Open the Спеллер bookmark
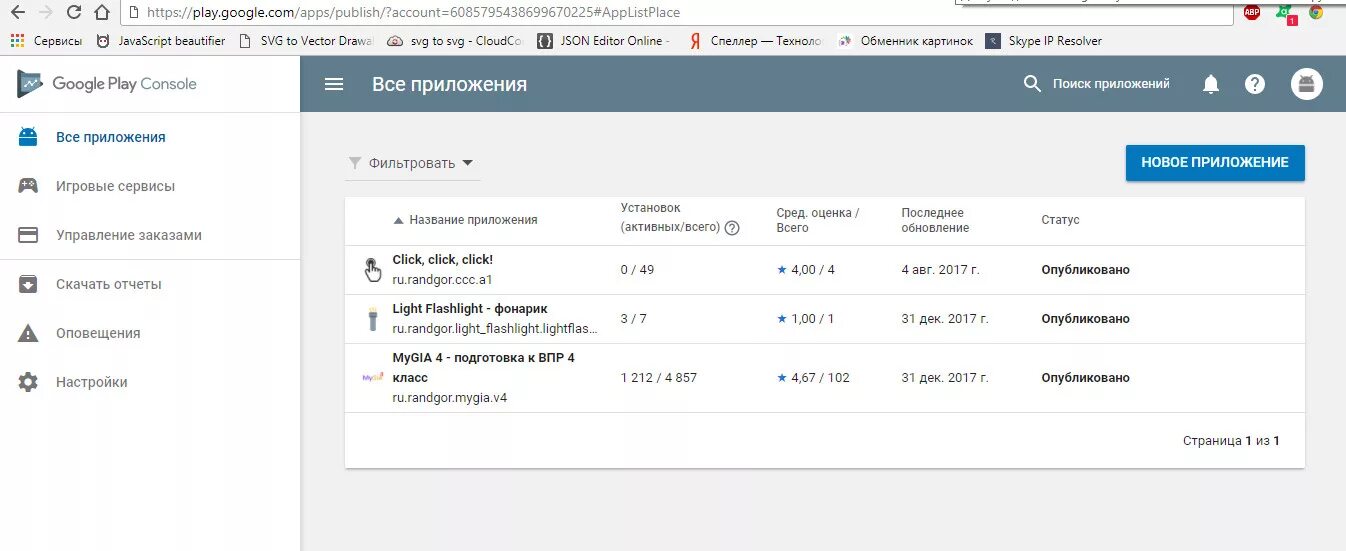The image size is (1346, 551). pyautogui.click(x=754, y=41)
